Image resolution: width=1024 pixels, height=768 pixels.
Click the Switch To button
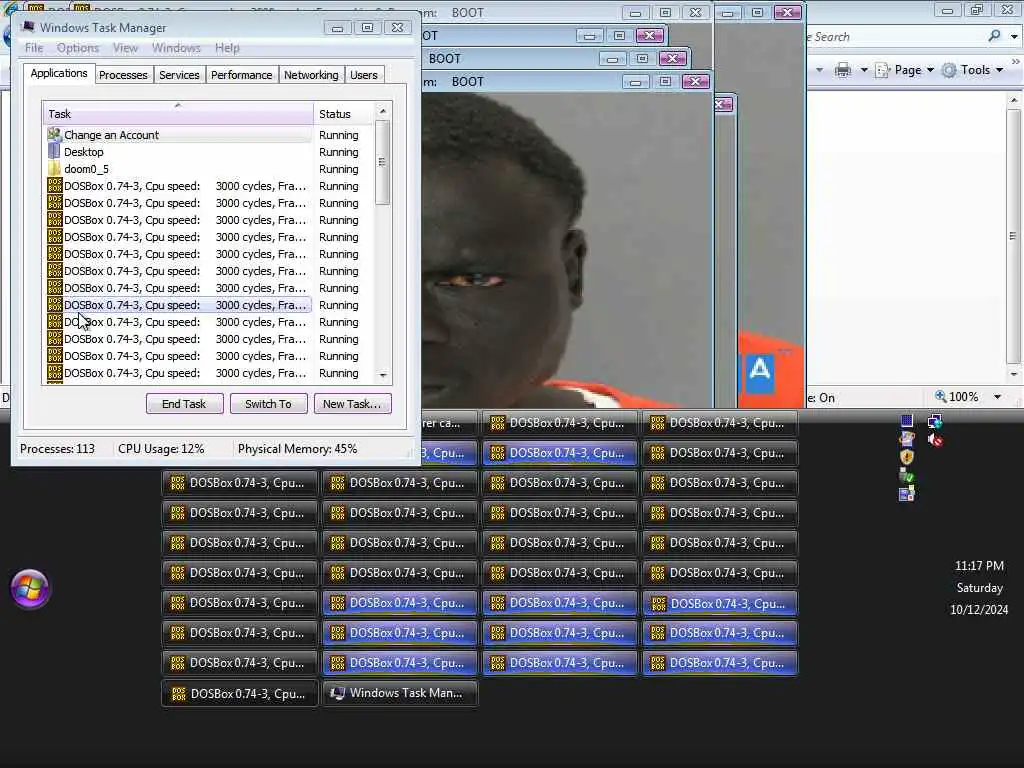[268, 404]
